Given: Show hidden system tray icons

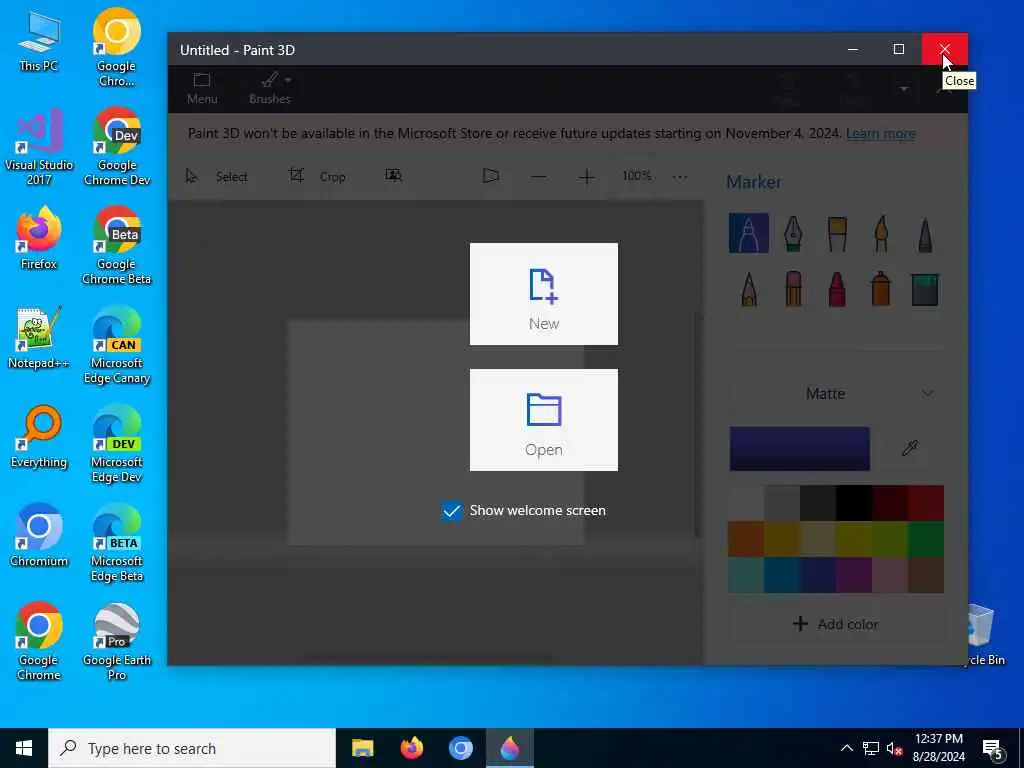Looking at the screenshot, I should (x=846, y=748).
